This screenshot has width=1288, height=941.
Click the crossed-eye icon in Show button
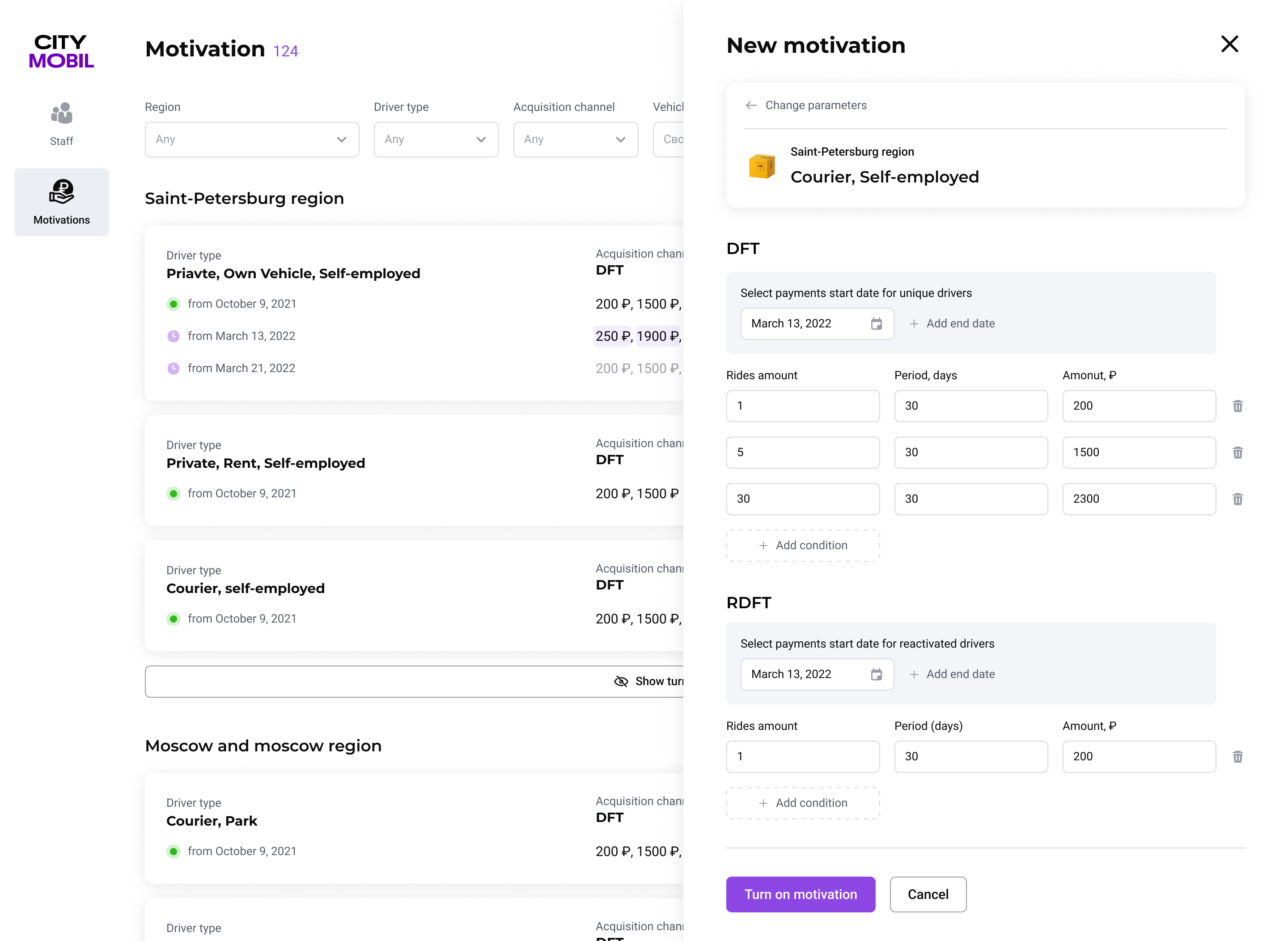620,681
